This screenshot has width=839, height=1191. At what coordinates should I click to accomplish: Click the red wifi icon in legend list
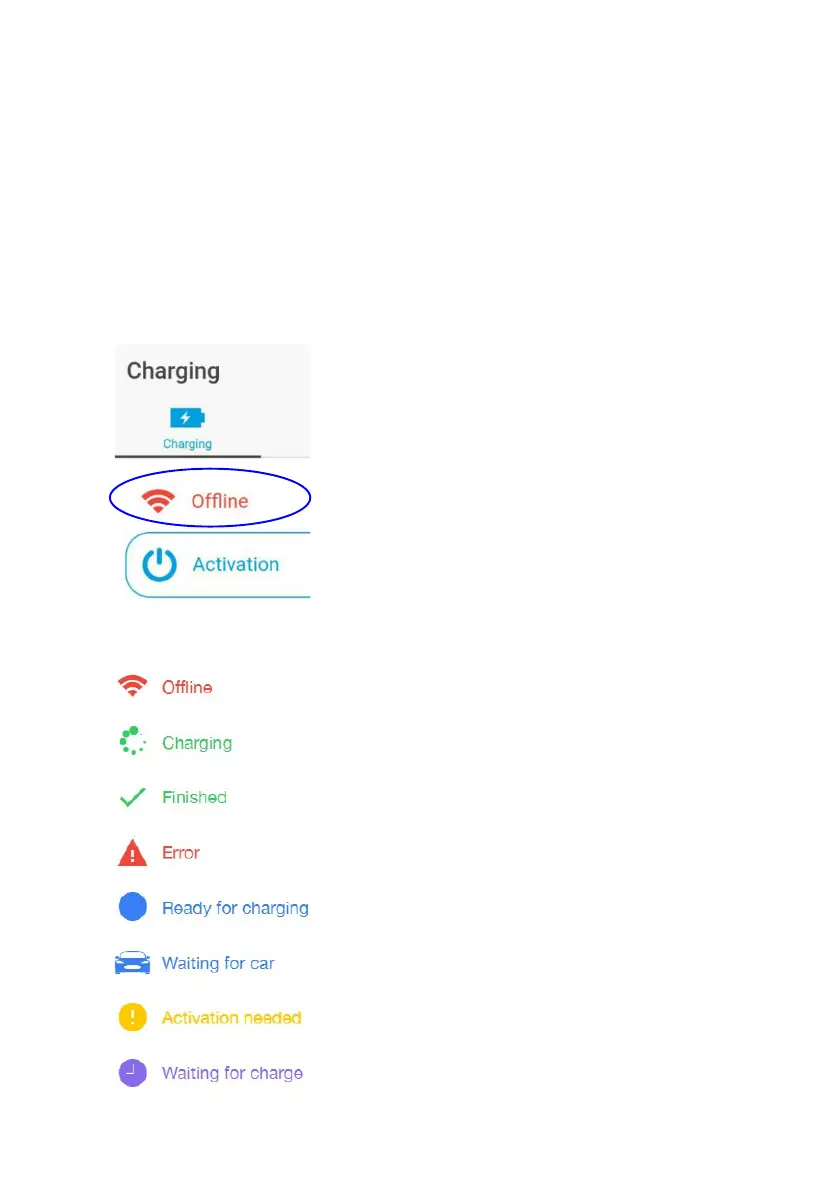(132, 686)
